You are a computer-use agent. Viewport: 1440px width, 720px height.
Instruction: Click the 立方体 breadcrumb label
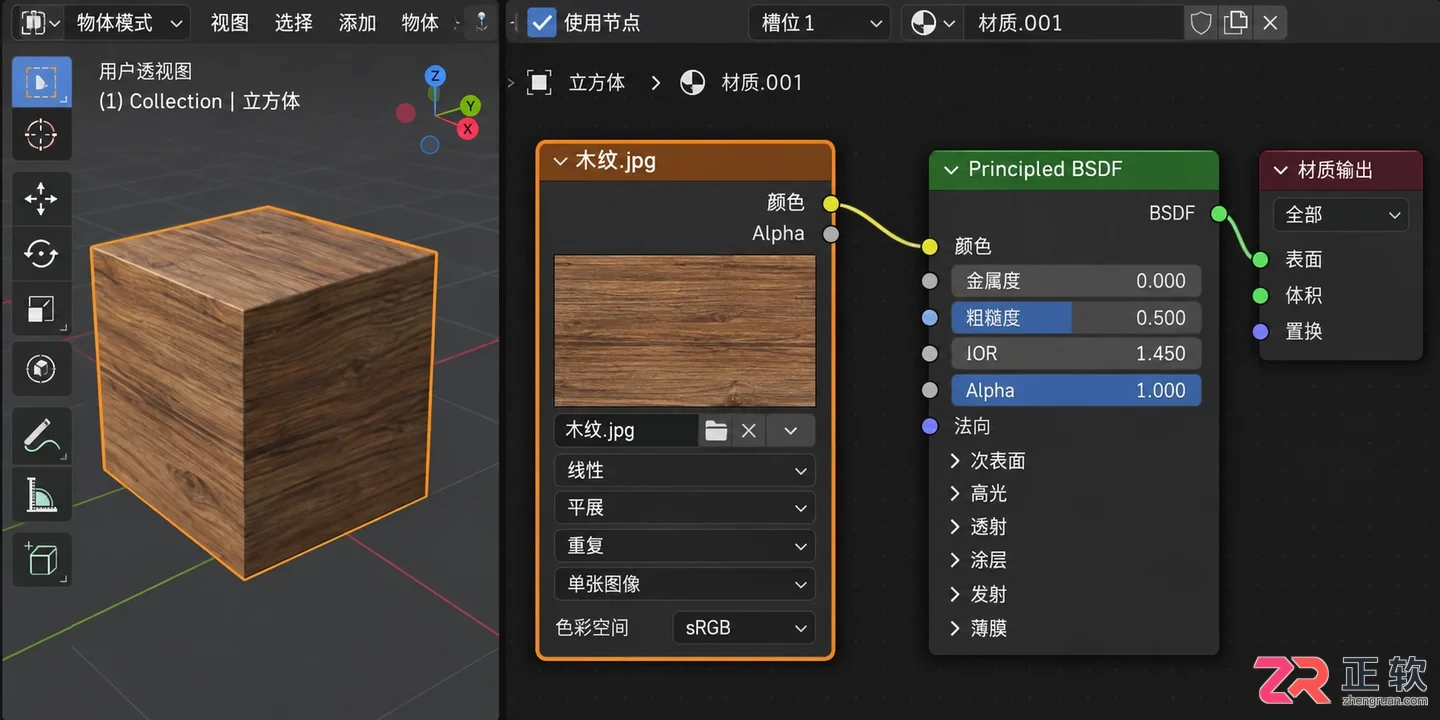point(597,82)
